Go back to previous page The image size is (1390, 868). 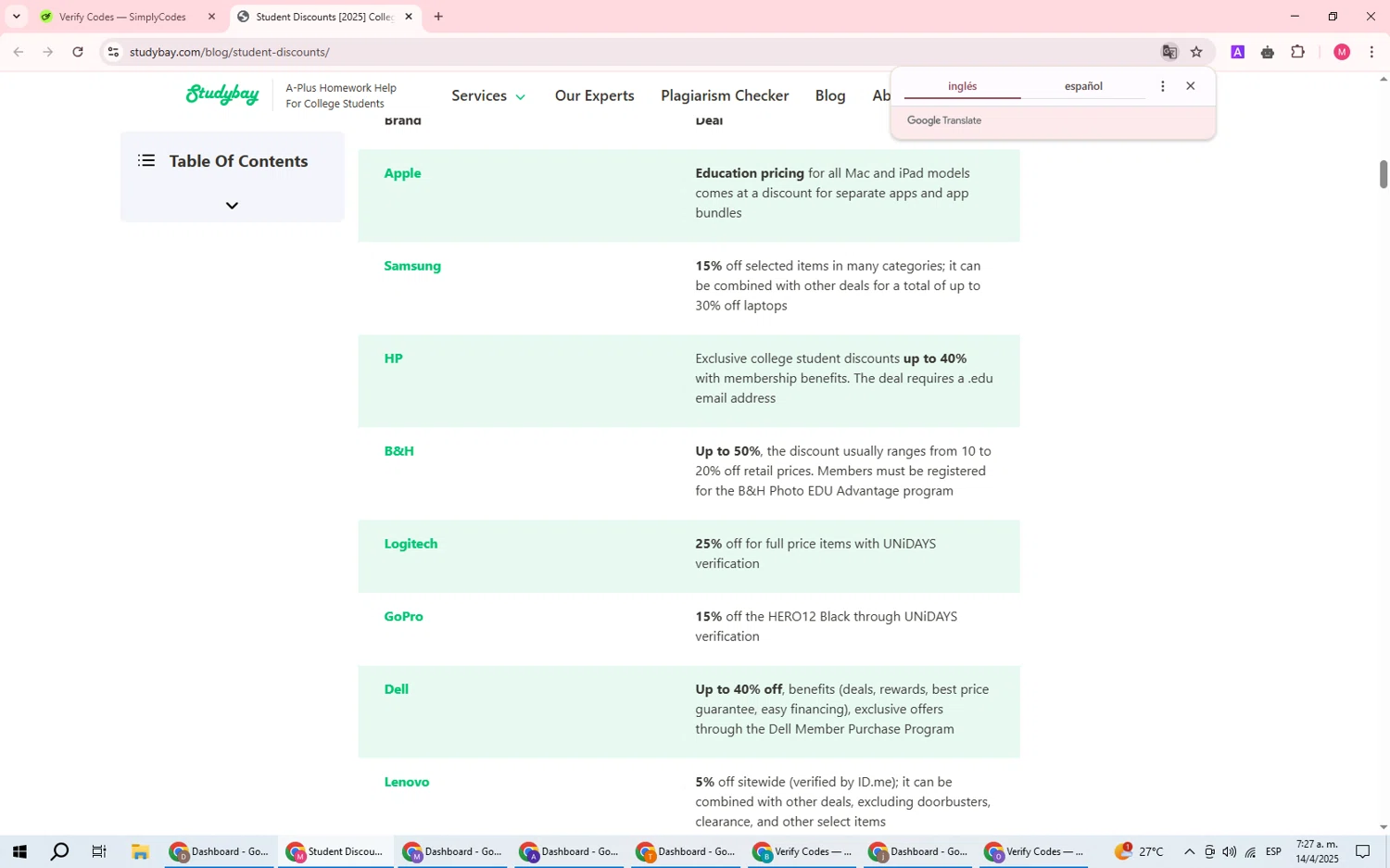pos(19,52)
